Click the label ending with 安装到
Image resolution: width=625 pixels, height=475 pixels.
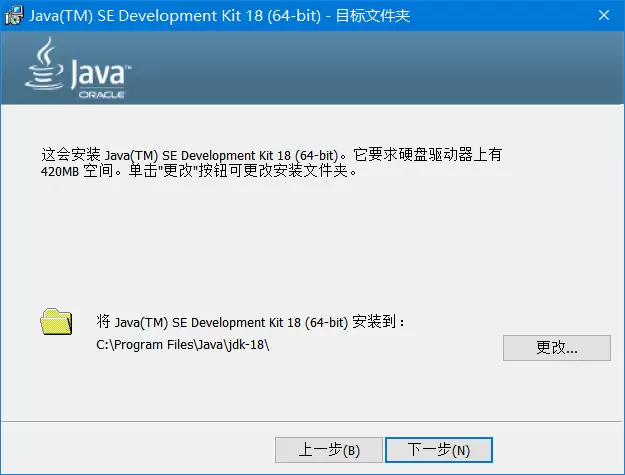(250, 322)
